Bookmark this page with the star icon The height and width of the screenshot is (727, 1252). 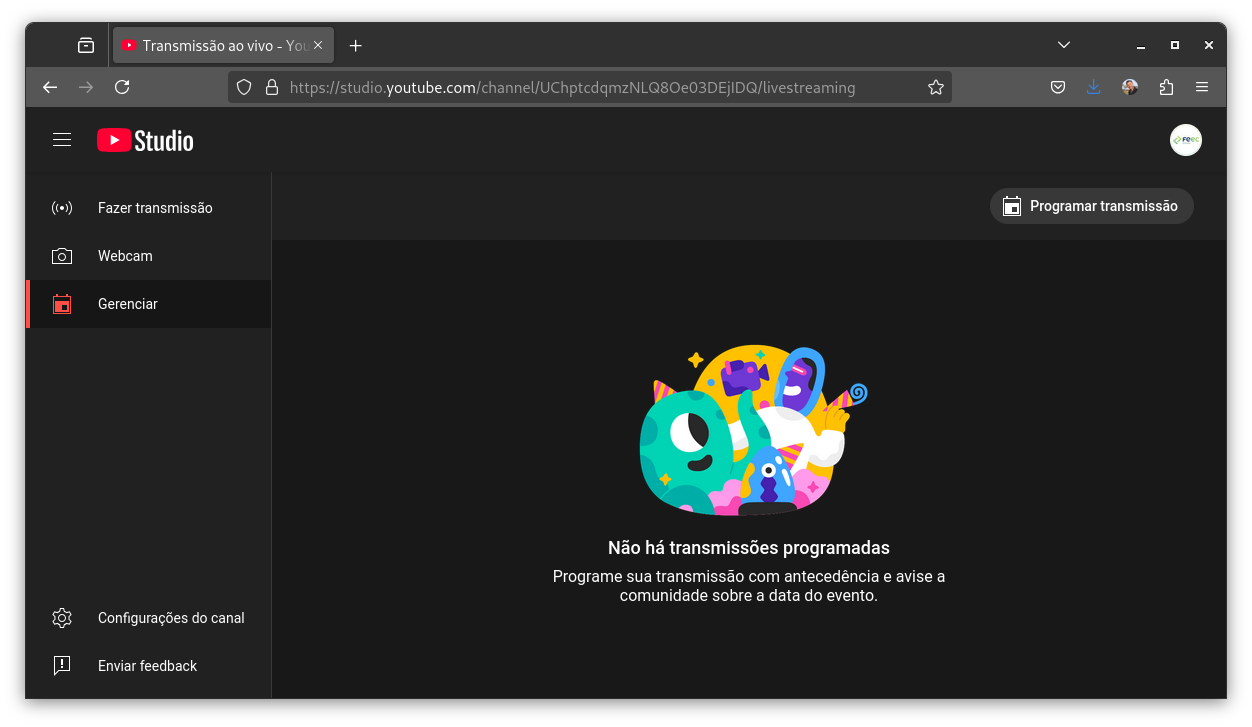pos(936,87)
